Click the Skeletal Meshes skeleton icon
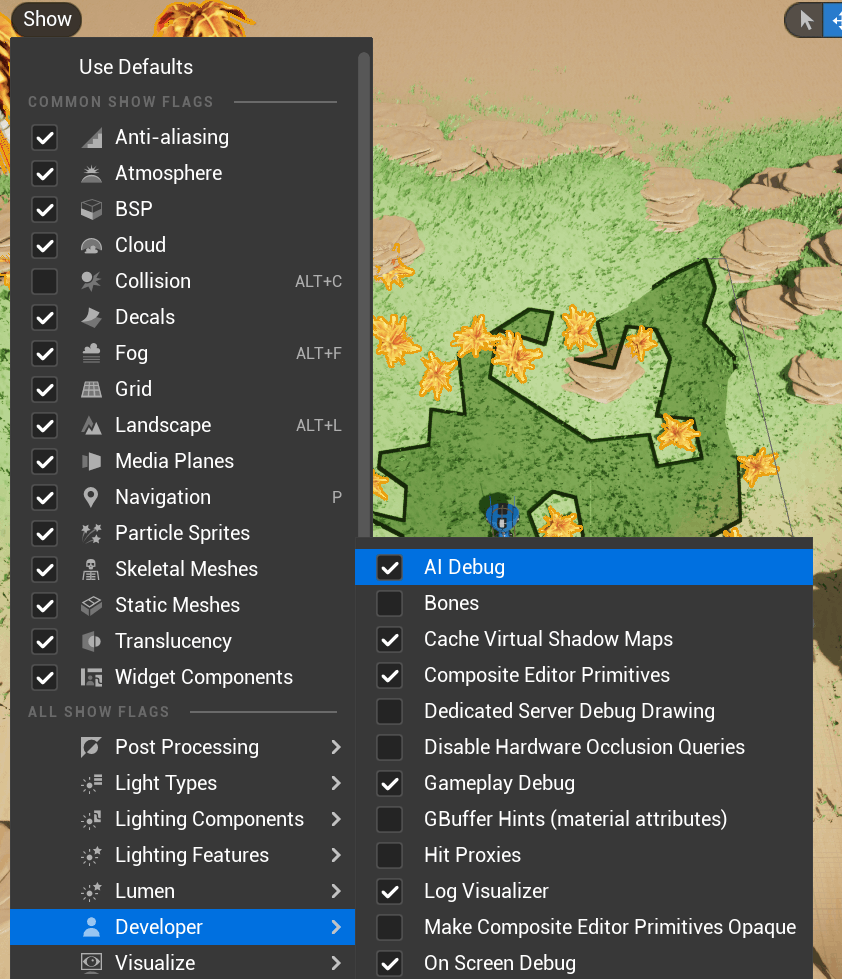 click(x=92, y=569)
